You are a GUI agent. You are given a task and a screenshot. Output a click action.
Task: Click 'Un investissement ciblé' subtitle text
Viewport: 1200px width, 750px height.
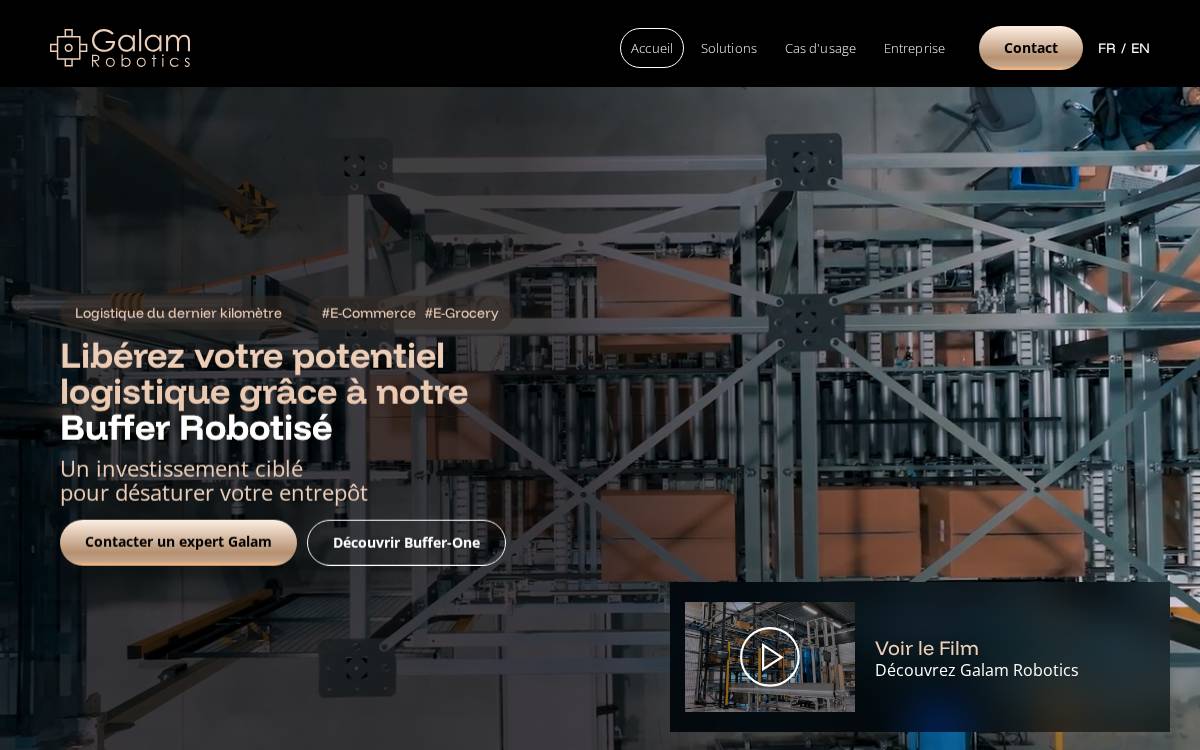point(181,468)
